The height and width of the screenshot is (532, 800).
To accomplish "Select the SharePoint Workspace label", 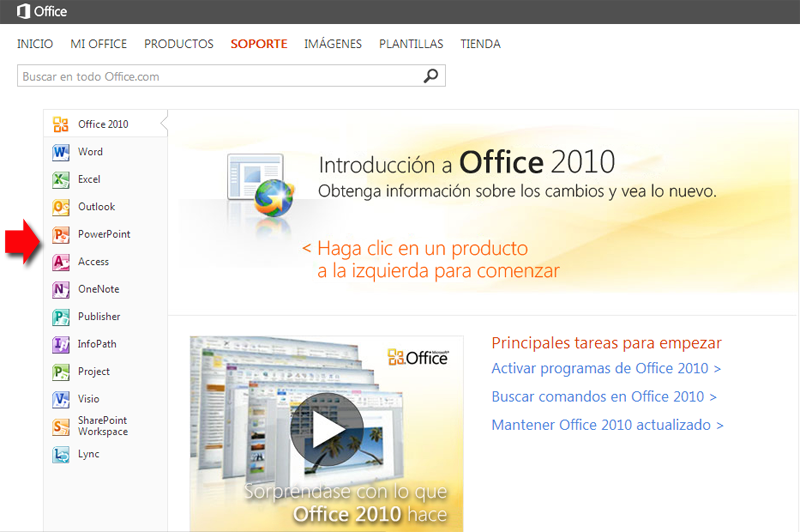I will pyautogui.click(x=103, y=426).
